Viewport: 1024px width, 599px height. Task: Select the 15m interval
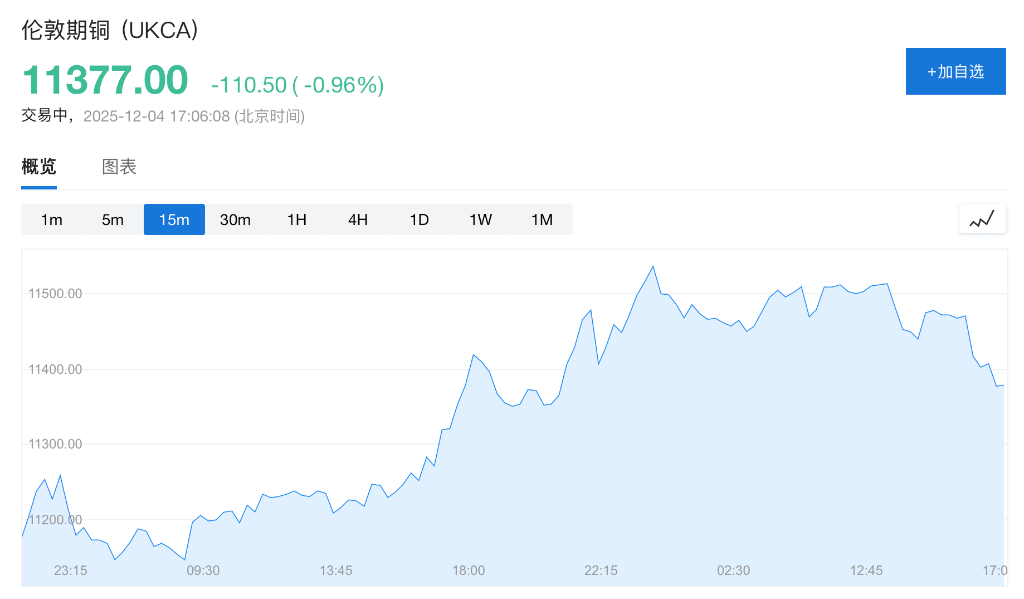pos(174,220)
